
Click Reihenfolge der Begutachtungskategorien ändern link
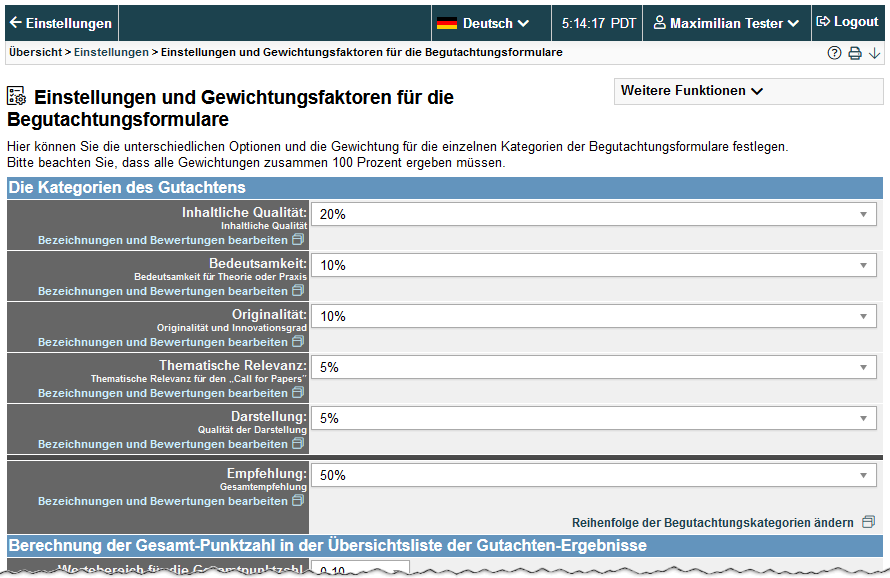tap(712, 522)
